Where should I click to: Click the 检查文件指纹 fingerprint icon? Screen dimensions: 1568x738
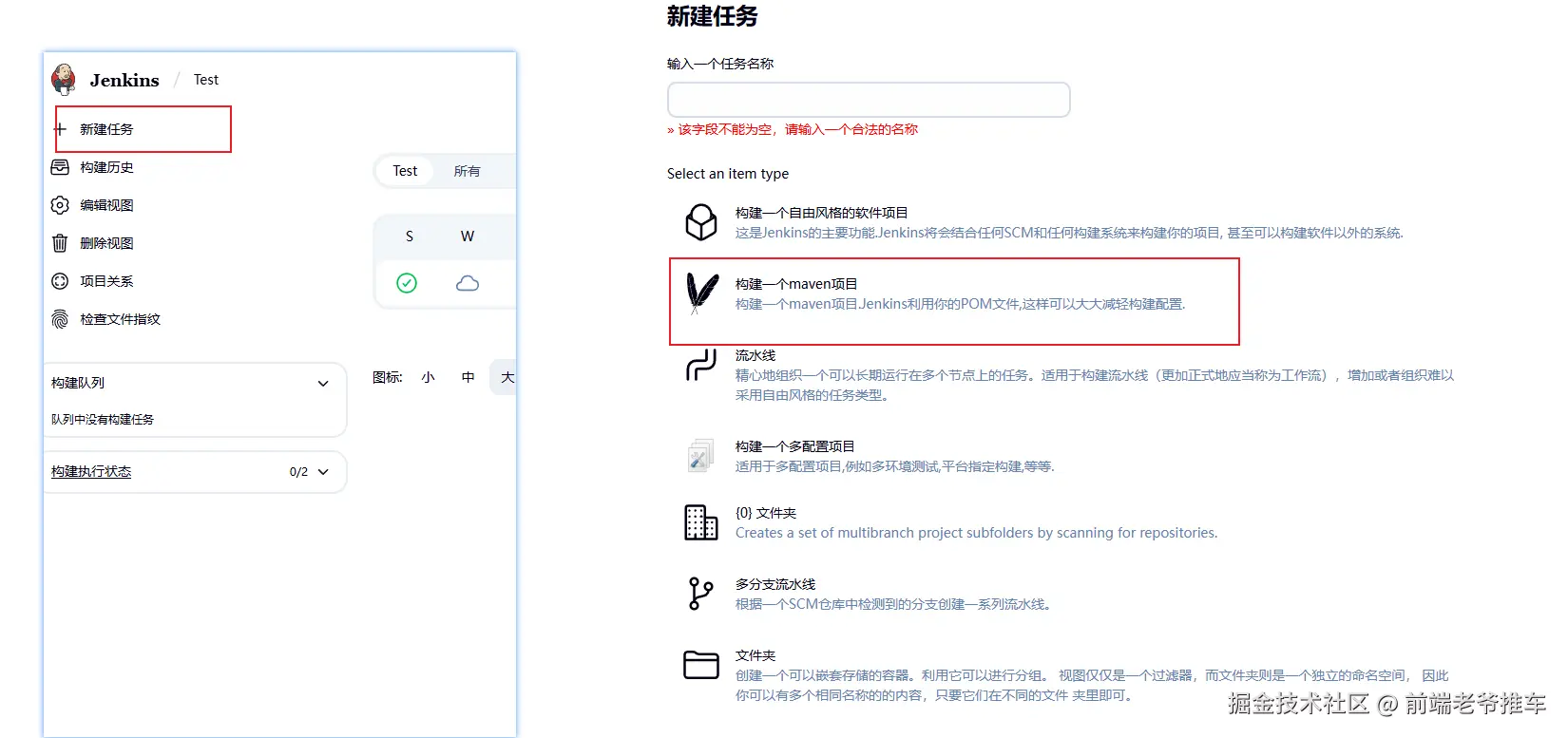(60, 319)
